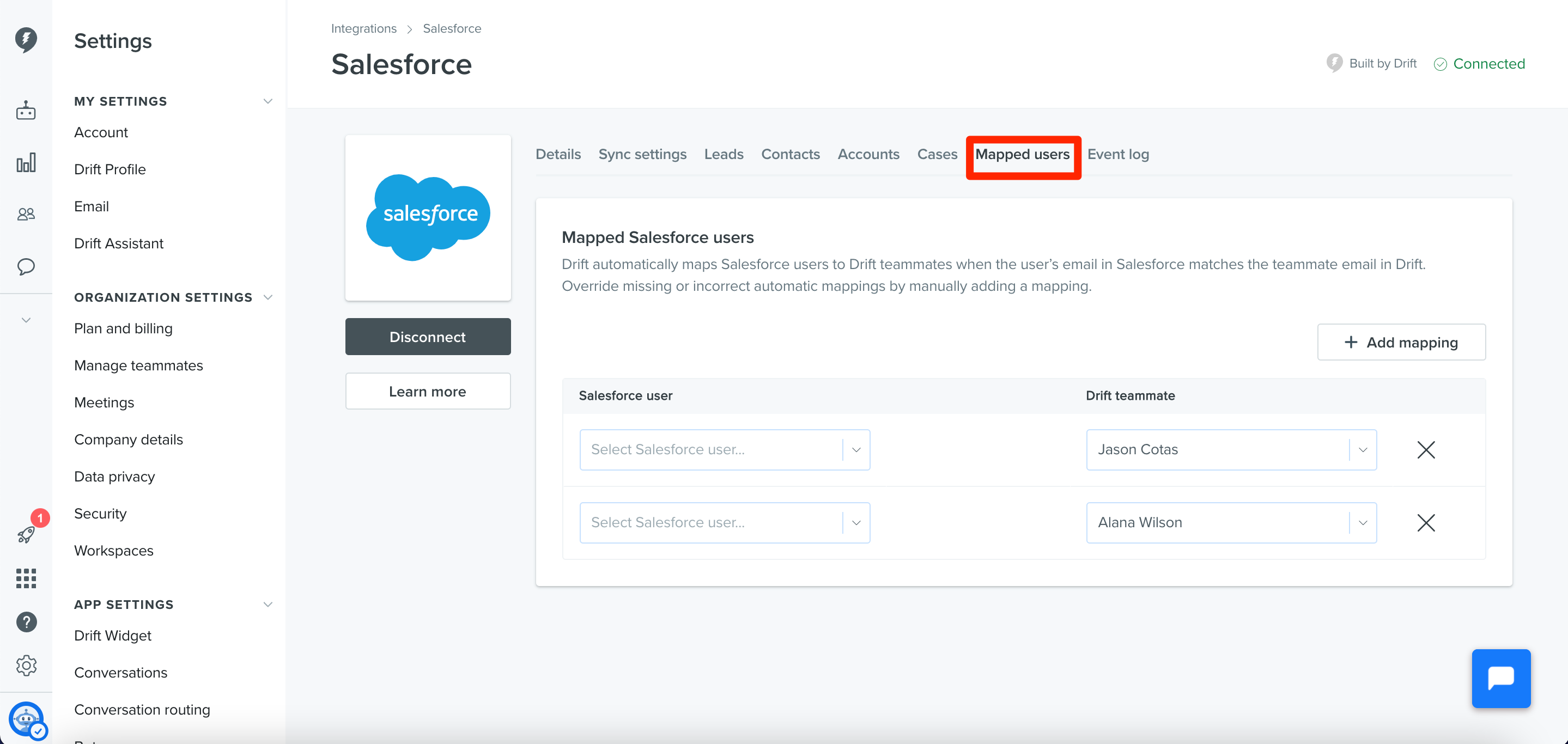Remove the Jason Cotas mapping row
This screenshot has height=744, width=1568.
1426,449
